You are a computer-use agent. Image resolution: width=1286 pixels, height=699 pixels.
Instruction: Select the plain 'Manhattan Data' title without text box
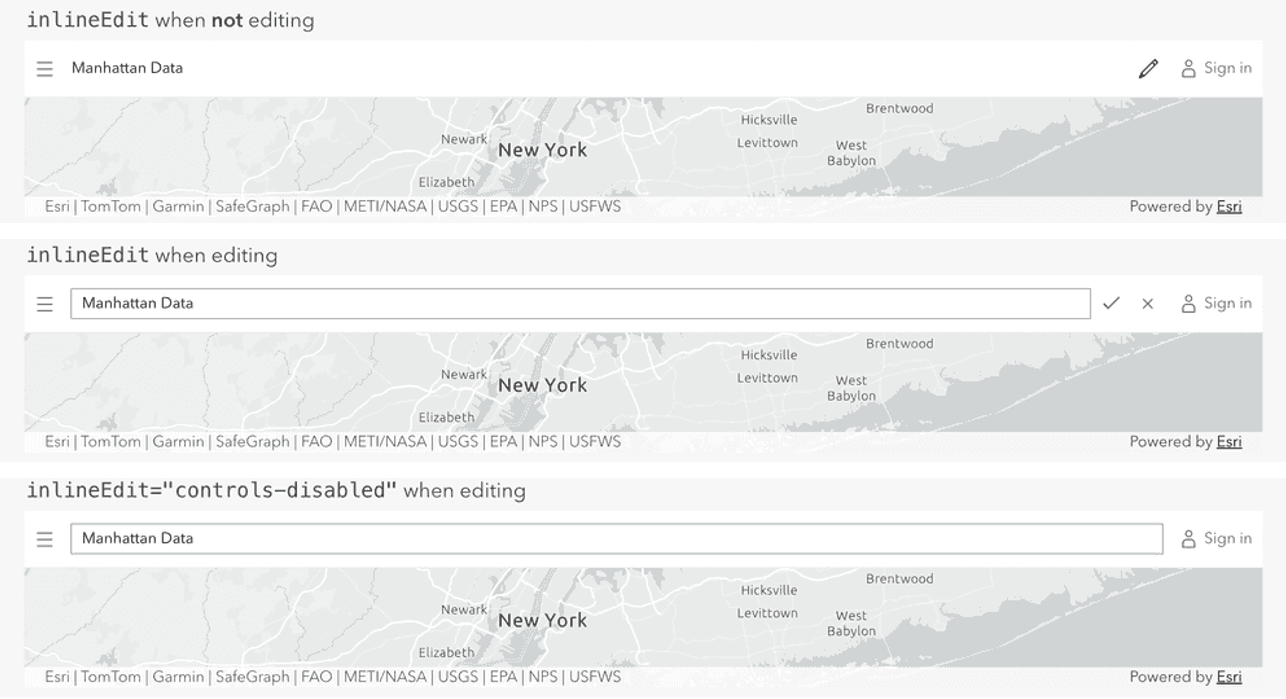(x=127, y=68)
